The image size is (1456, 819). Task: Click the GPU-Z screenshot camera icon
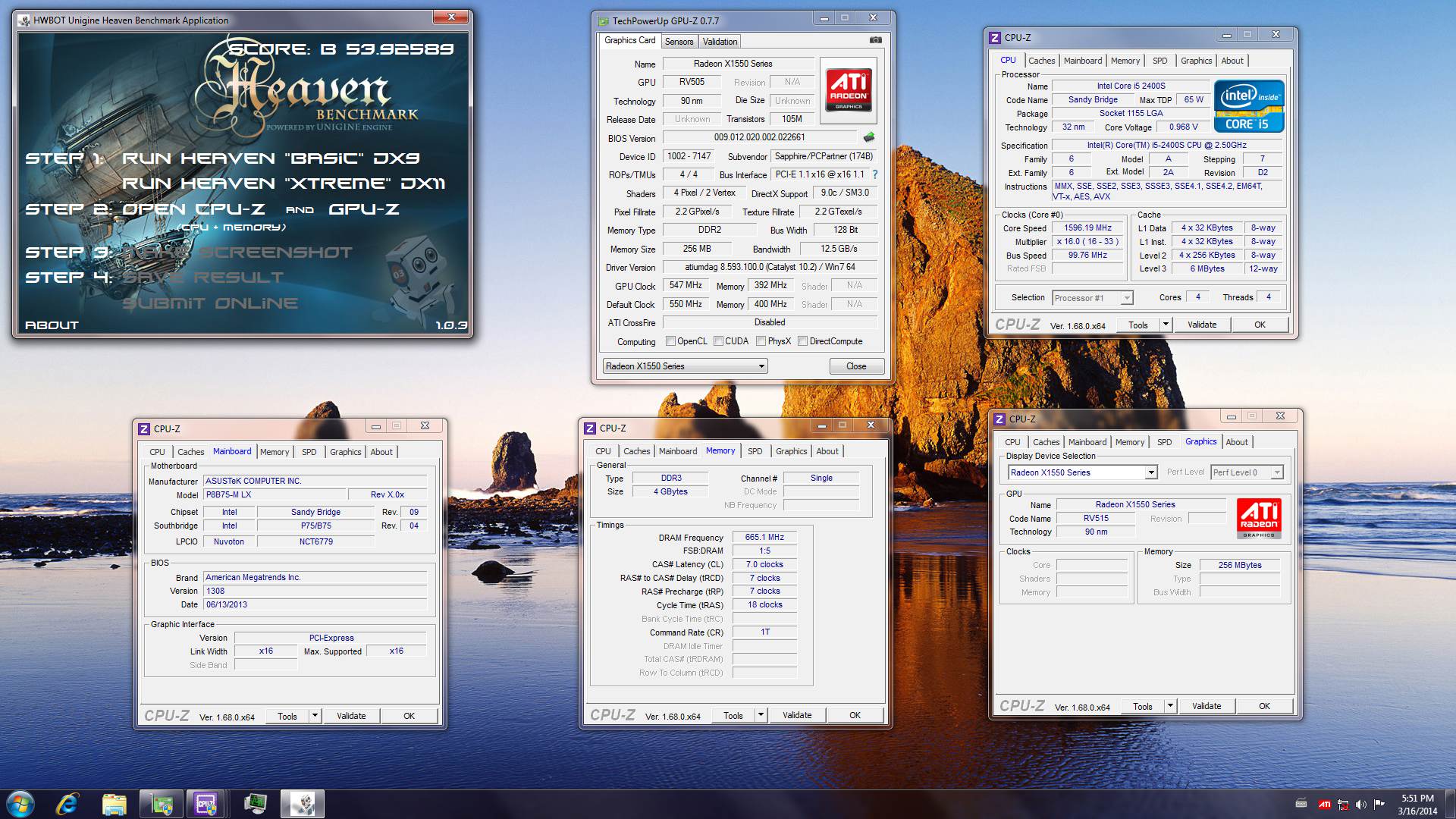coord(875,40)
